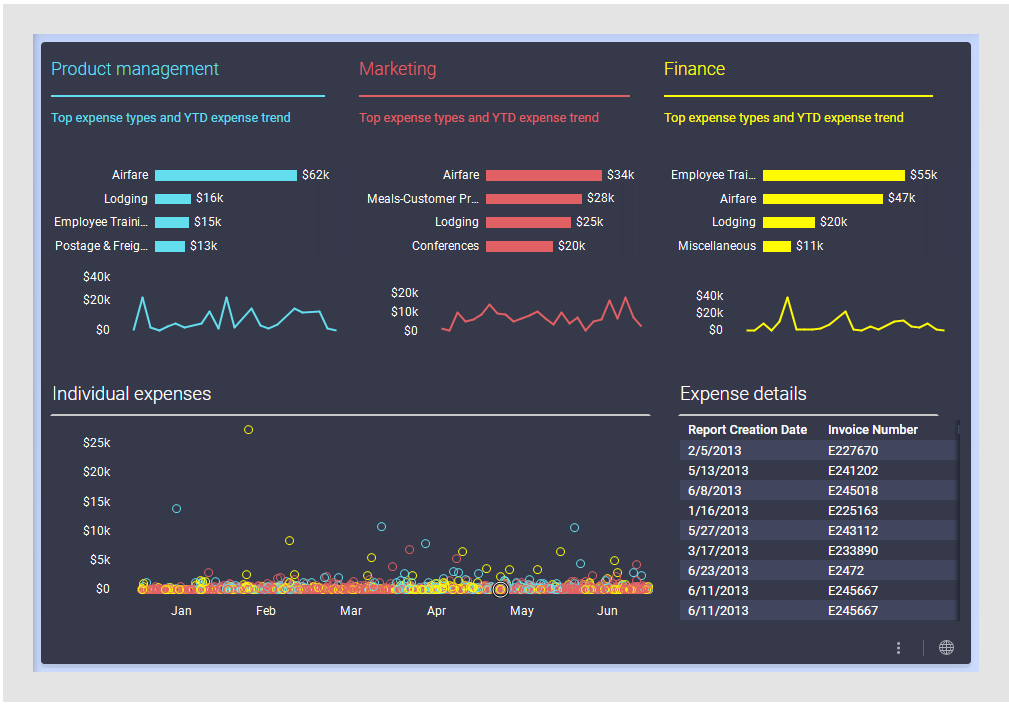Click the Finance section title
Viewport: 1009px width, 704px height.
(x=694, y=69)
